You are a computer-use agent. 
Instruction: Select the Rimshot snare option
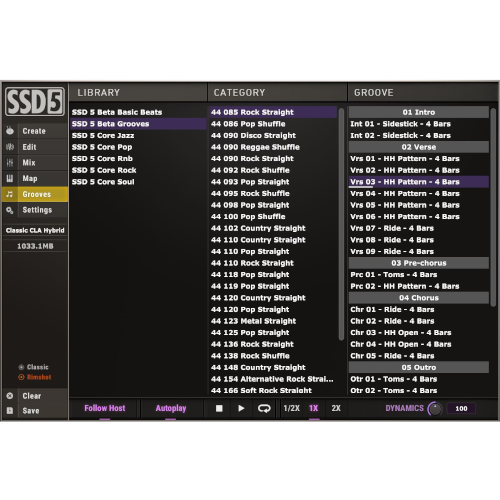pos(35,377)
